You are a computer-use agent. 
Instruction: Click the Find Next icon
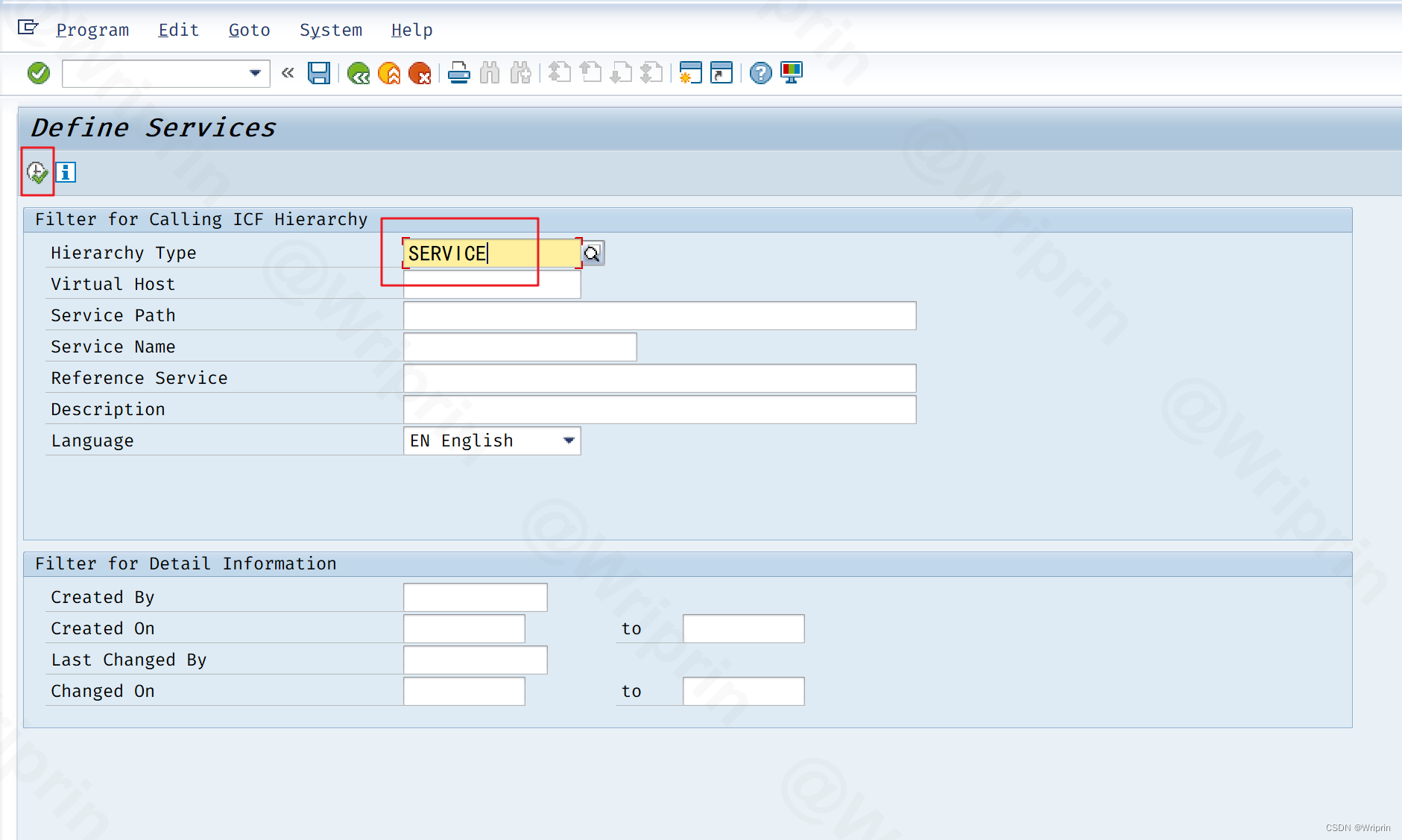coord(521,72)
